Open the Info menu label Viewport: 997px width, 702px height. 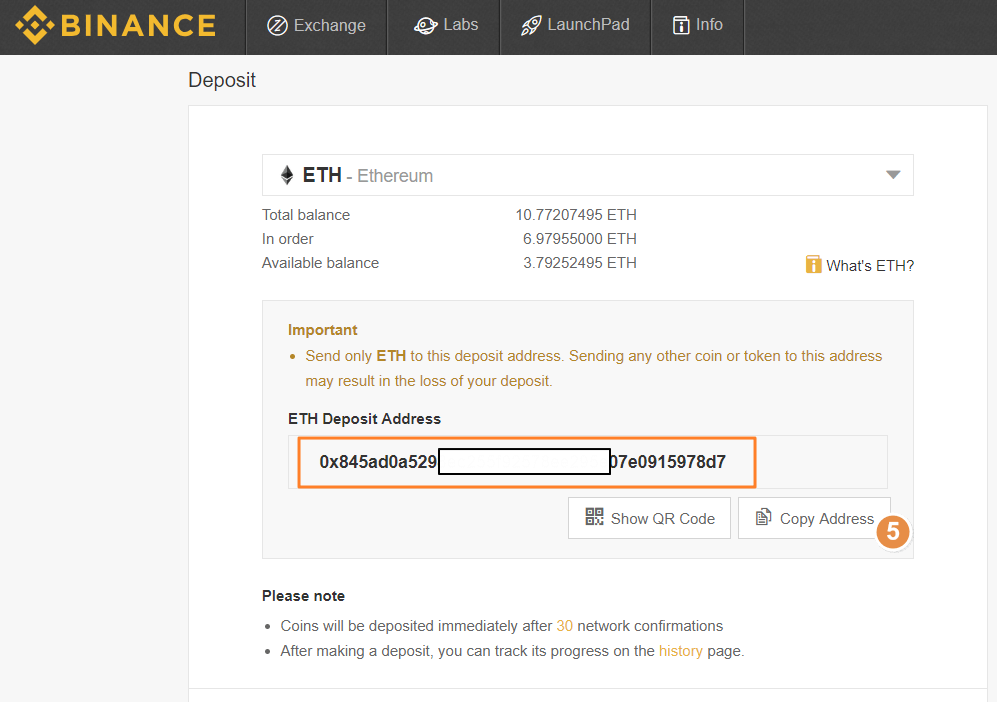[x=709, y=25]
